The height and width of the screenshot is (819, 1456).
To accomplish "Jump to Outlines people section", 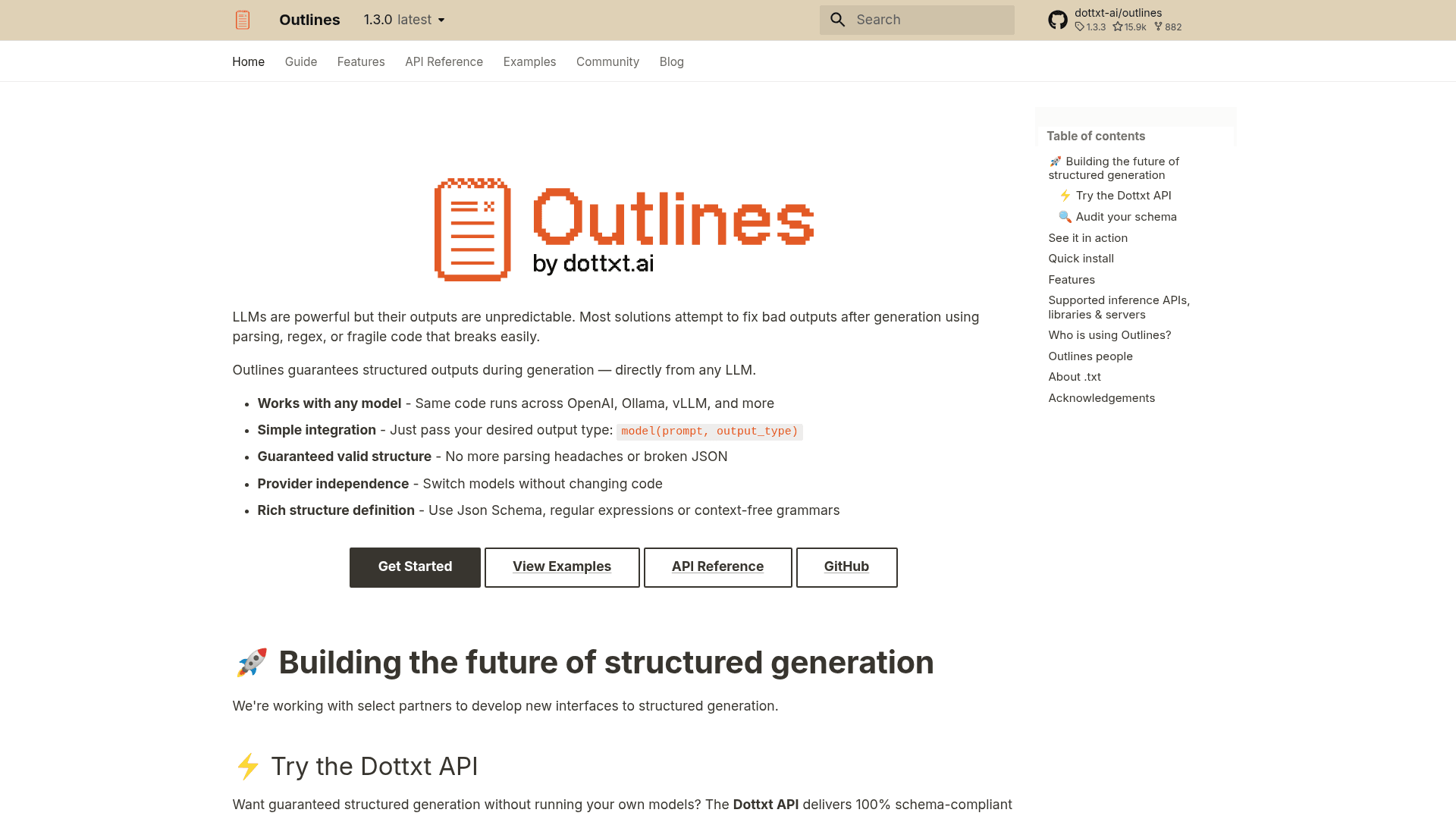I will coord(1090,356).
